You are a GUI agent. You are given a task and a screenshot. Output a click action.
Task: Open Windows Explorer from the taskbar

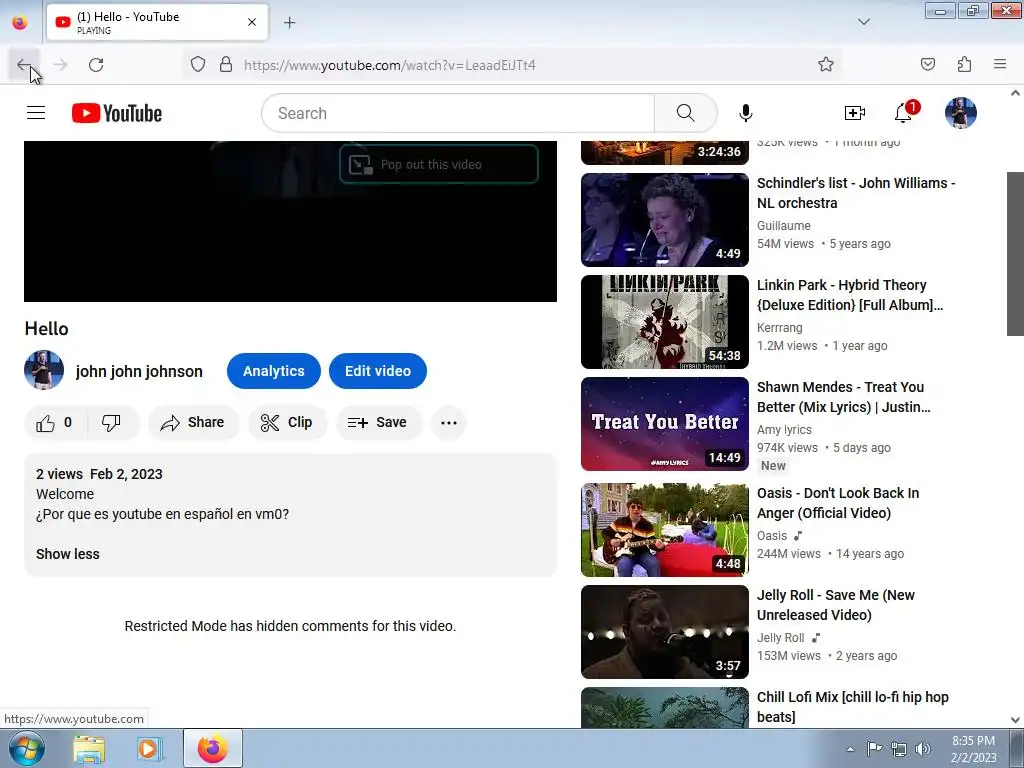coord(89,748)
